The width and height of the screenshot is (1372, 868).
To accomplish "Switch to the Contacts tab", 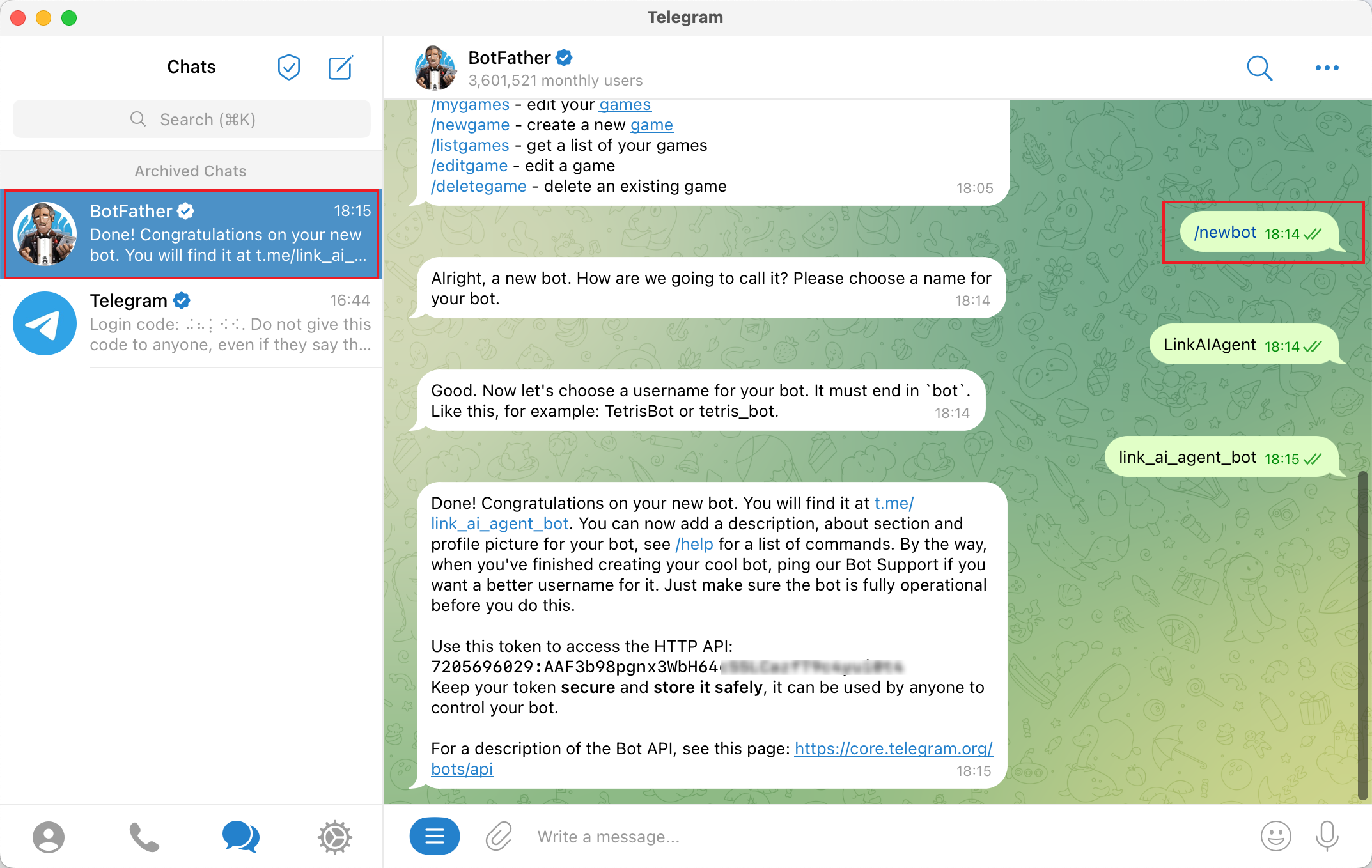I will [x=49, y=837].
